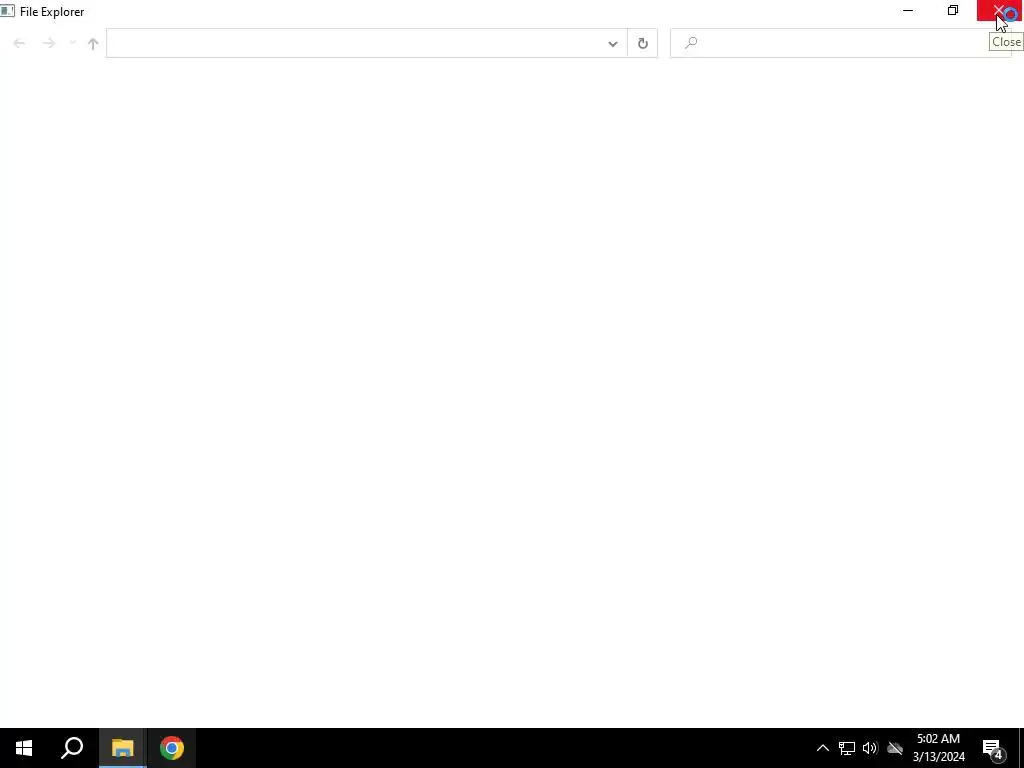Close the File Explorer window
1024x768 pixels.
[999, 10]
